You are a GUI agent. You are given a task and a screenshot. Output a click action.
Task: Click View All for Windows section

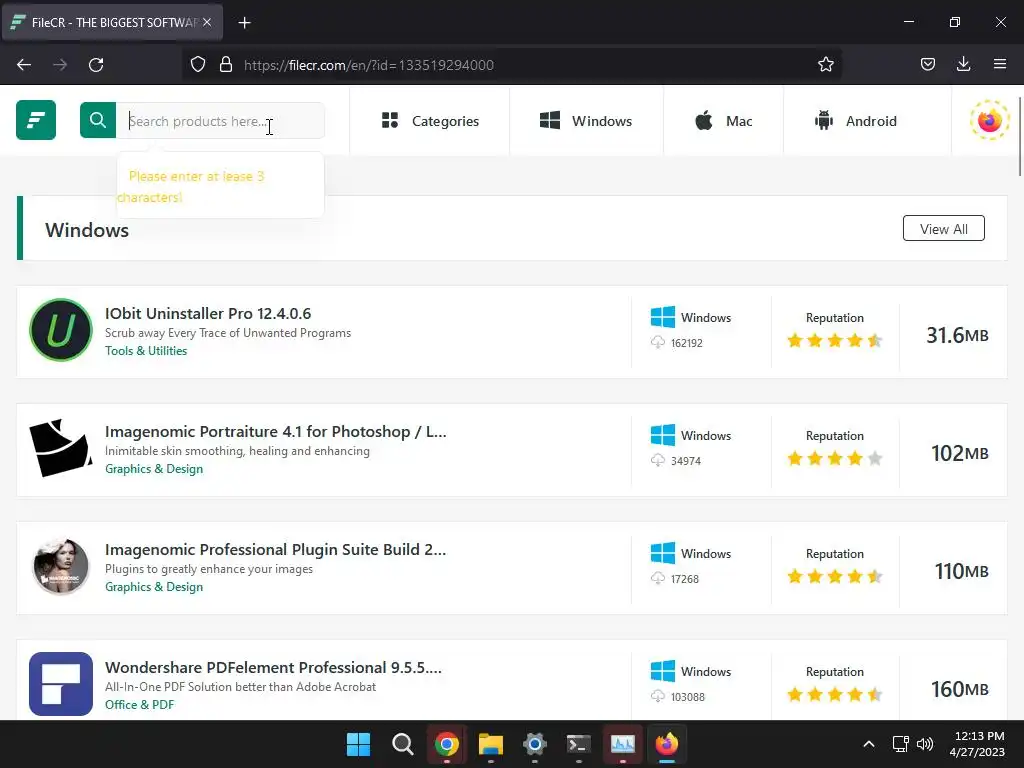944,229
